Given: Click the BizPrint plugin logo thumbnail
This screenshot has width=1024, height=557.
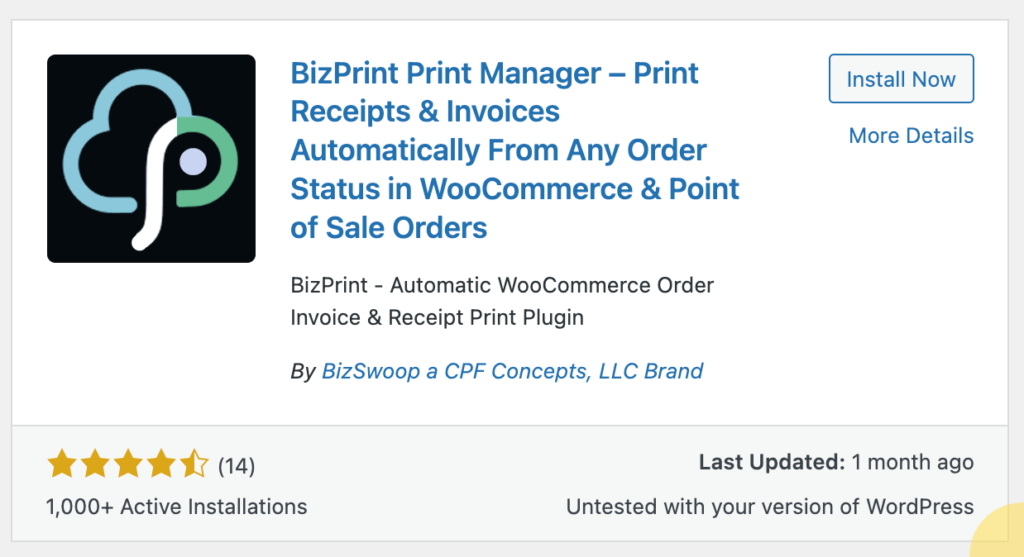Looking at the screenshot, I should tap(152, 159).
